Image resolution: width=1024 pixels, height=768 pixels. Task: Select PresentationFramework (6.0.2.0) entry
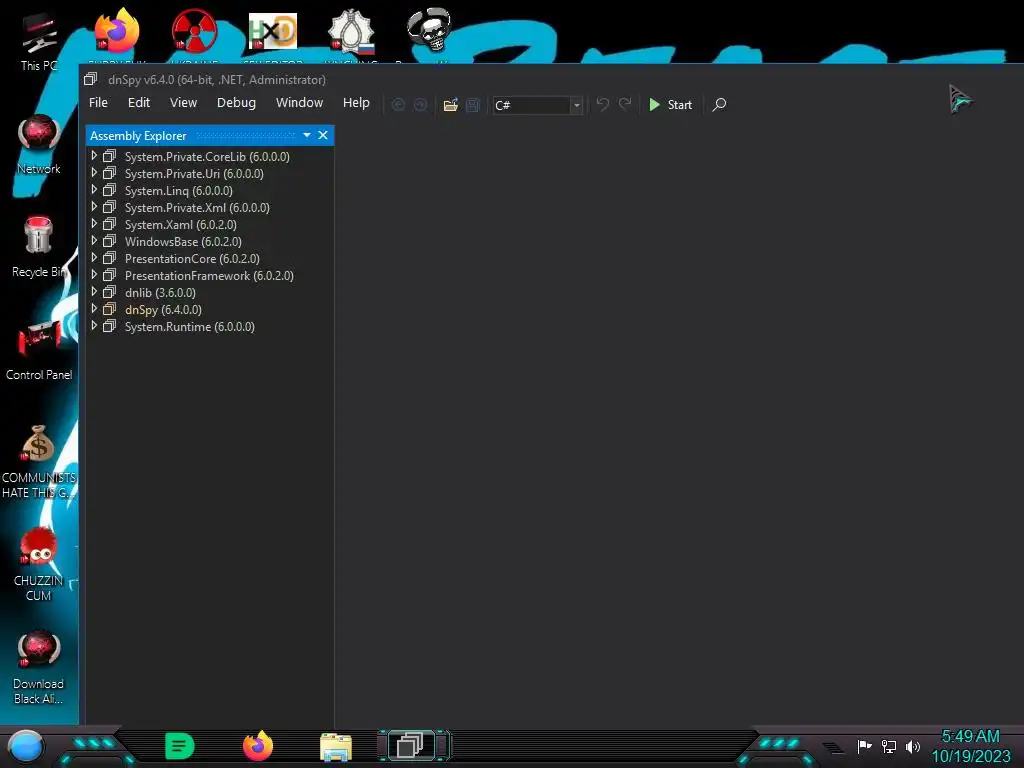(209, 276)
